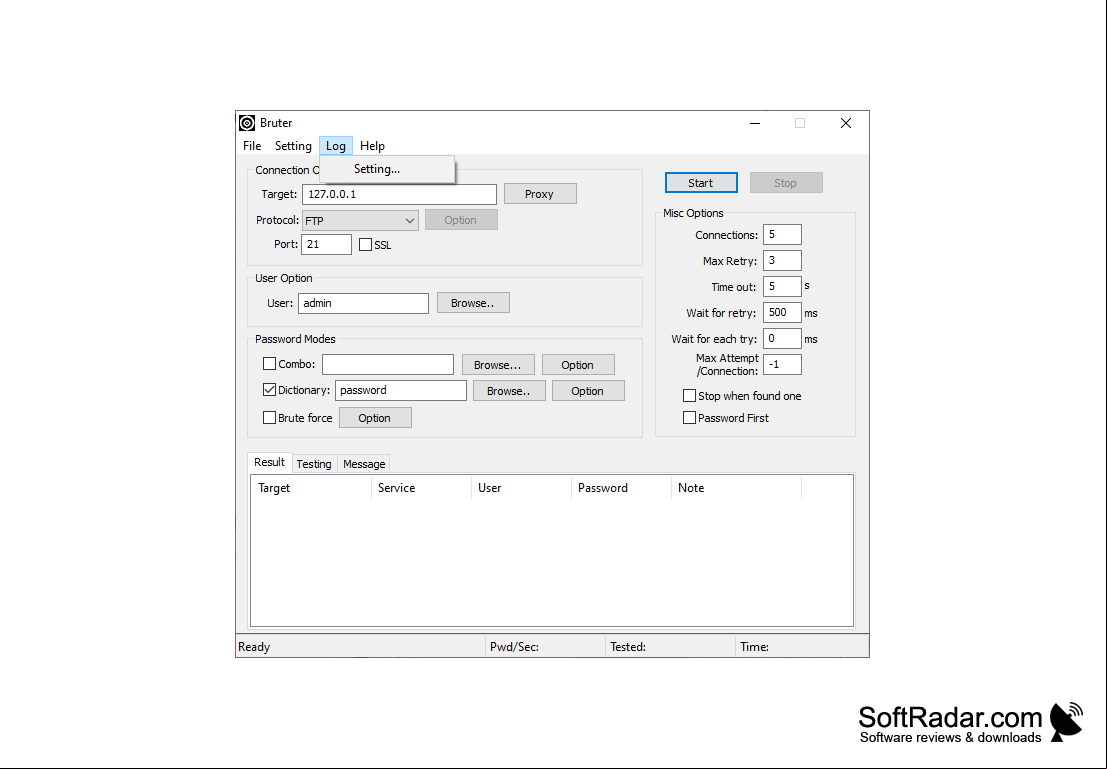Click the Max Attempt/Connection field
Image resolution: width=1107 pixels, height=769 pixels.
pos(782,364)
